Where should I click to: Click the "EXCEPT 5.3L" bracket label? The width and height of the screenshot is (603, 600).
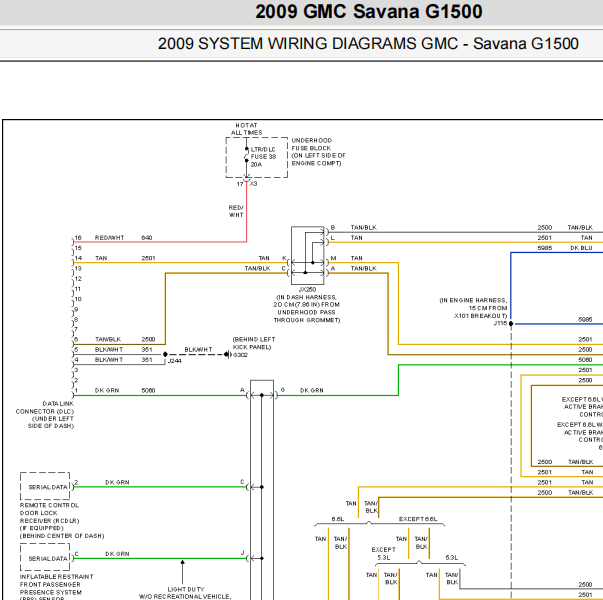point(383,553)
